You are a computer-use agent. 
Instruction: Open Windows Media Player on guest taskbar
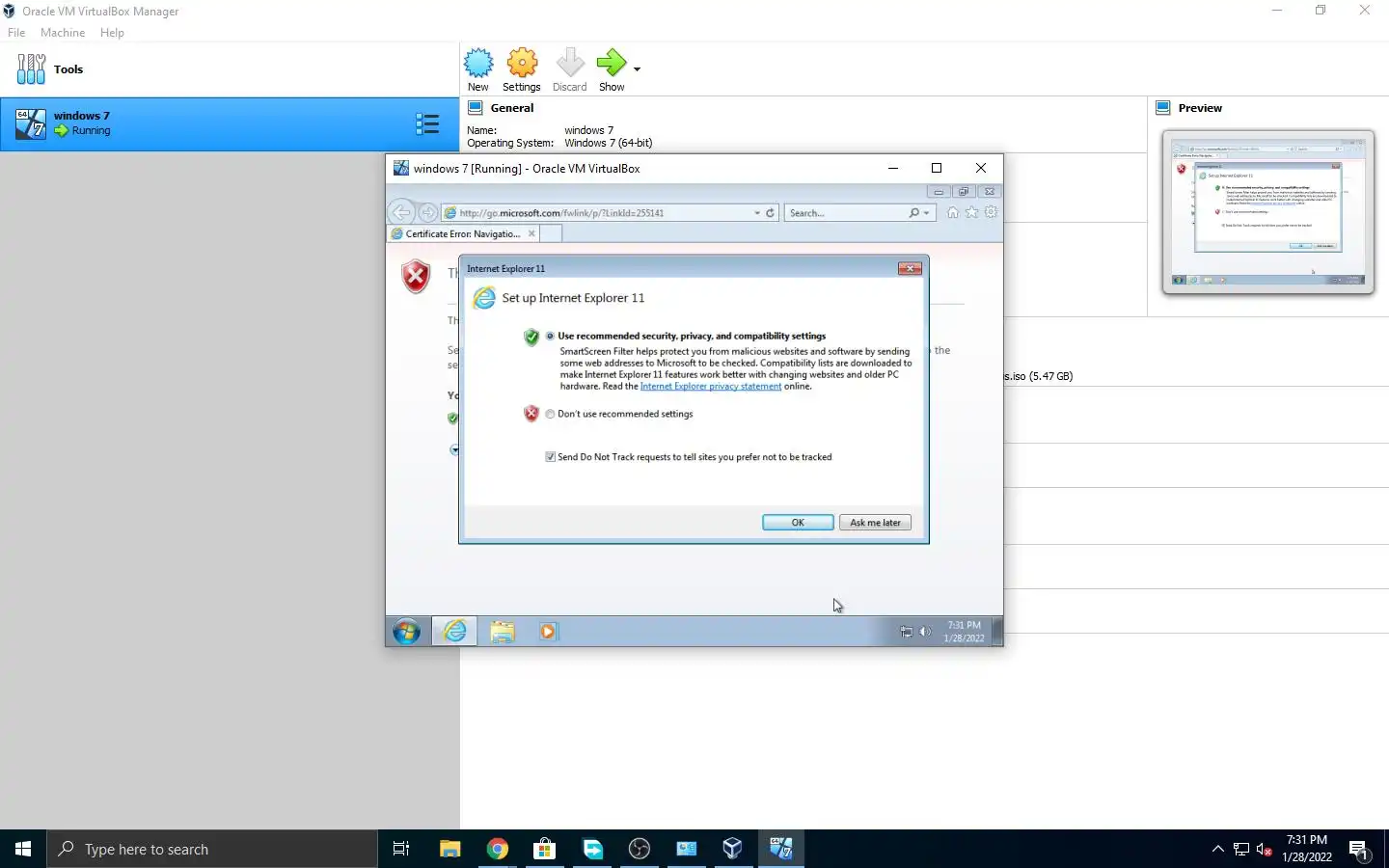(548, 632)
